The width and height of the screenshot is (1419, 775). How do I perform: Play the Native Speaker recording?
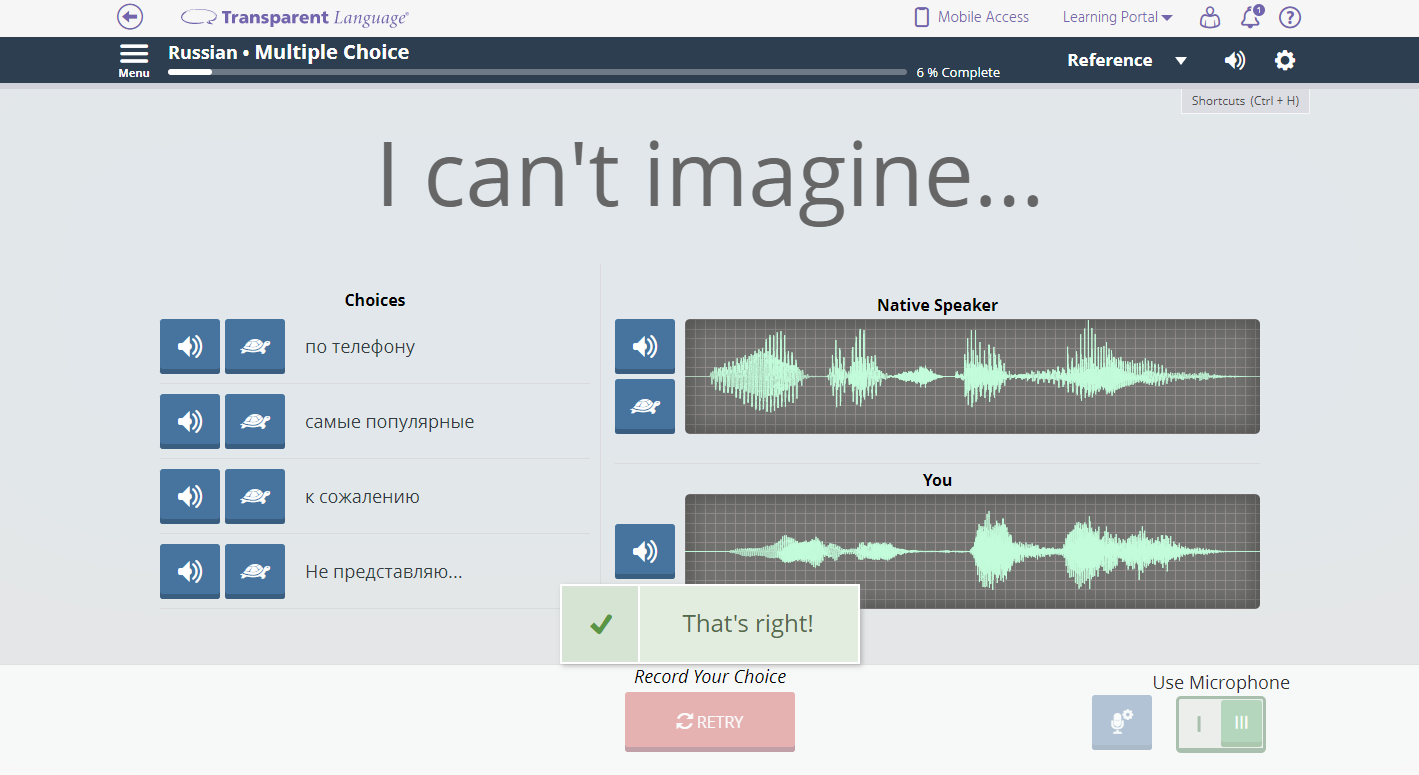pyautogui.click(x=644, y=346)
